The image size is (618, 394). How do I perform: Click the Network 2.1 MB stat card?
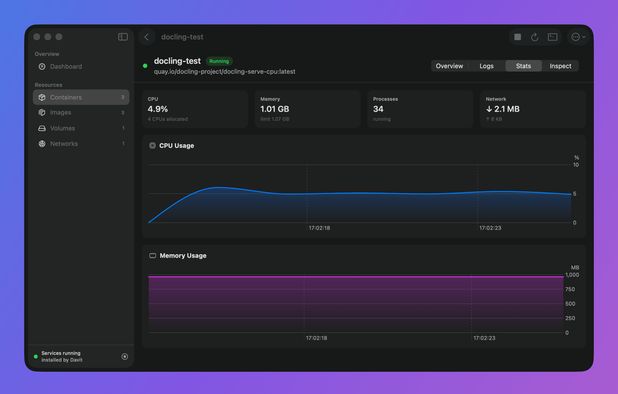coord(533,109)
